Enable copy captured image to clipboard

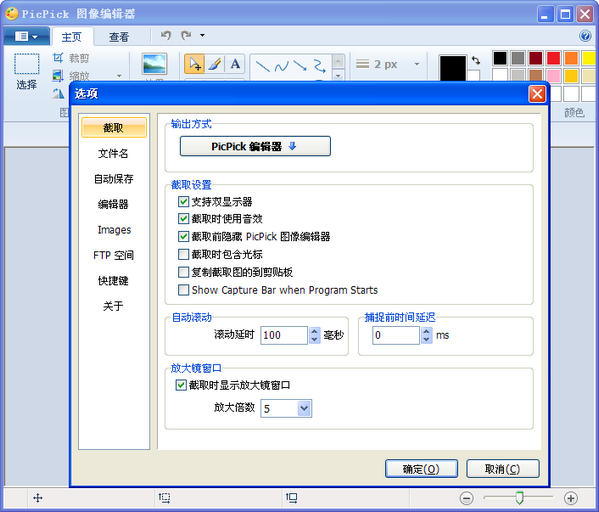(183, 272)
